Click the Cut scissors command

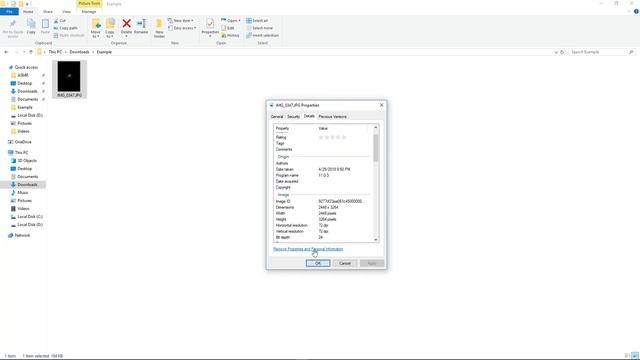60,20
